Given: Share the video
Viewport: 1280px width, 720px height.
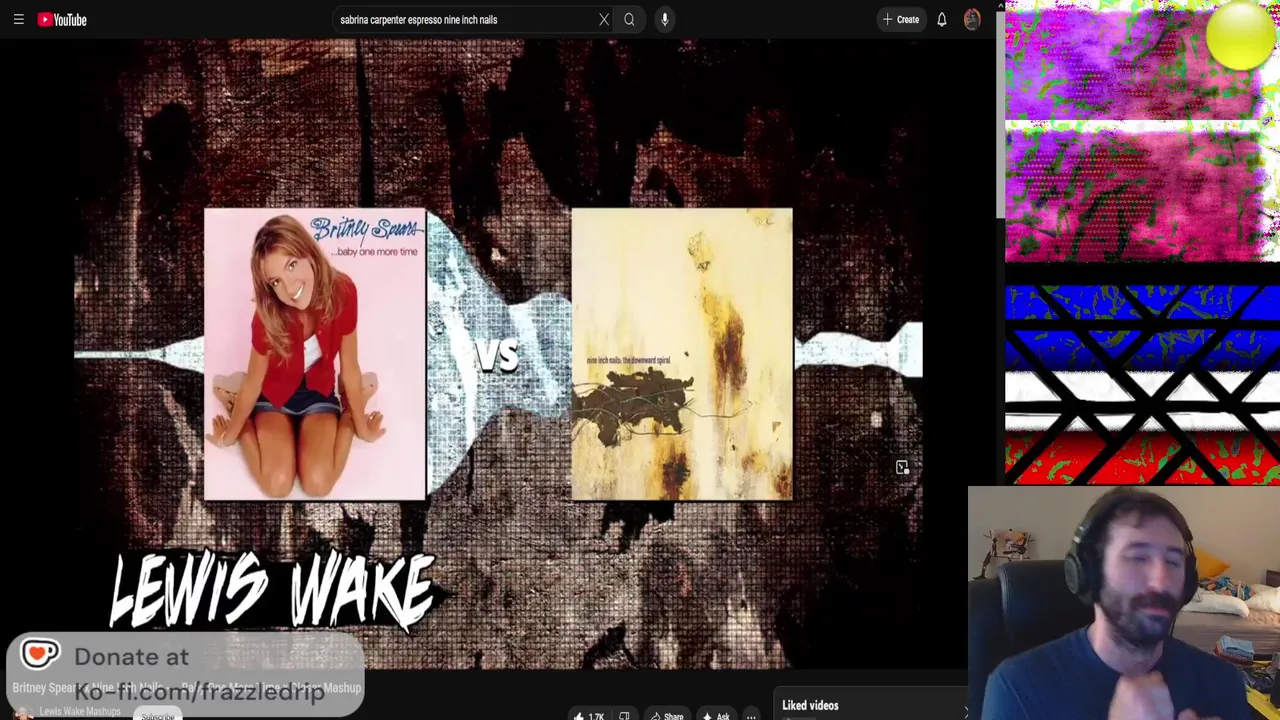Looking at the screenshot, I should coord(667,715).
